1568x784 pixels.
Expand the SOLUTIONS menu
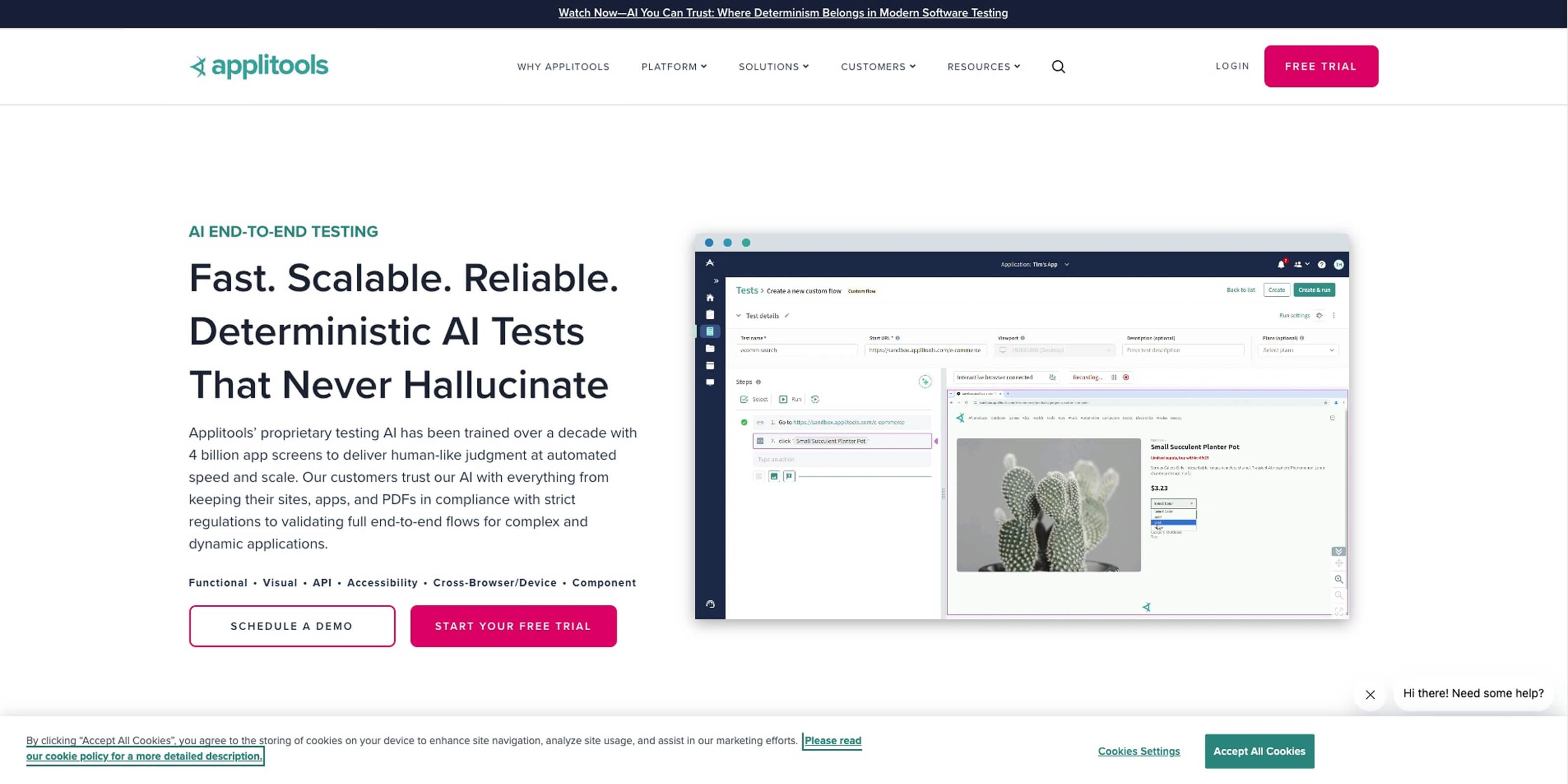(x=774, y=66)
